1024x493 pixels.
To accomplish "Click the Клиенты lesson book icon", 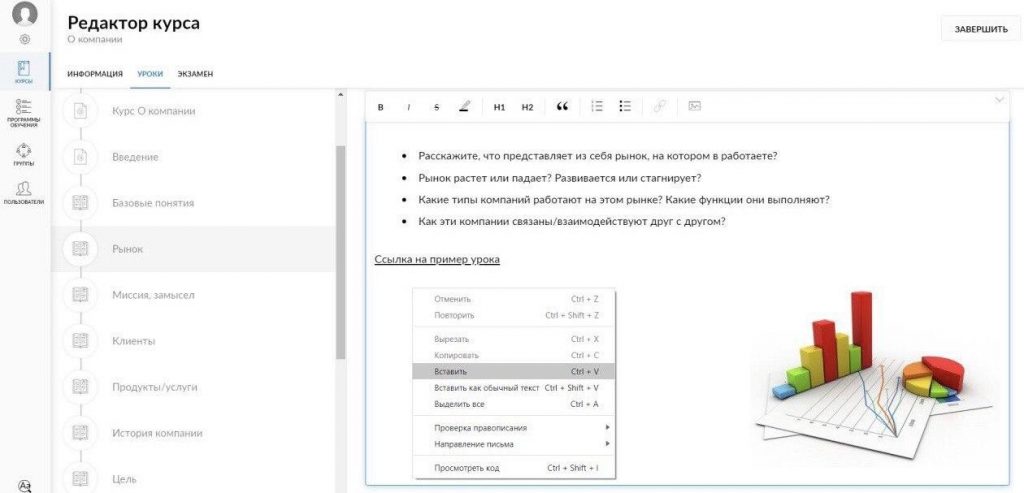I will (x=80, y=341).
